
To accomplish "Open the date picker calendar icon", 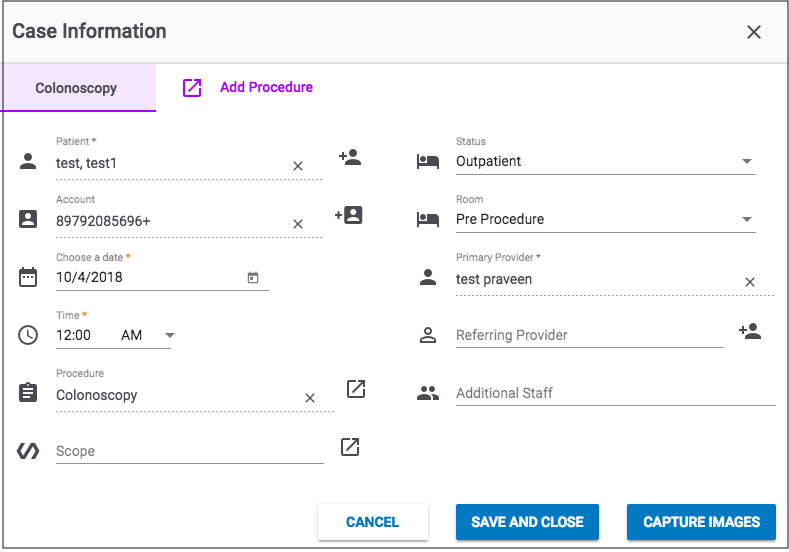I will click(253, 278).
